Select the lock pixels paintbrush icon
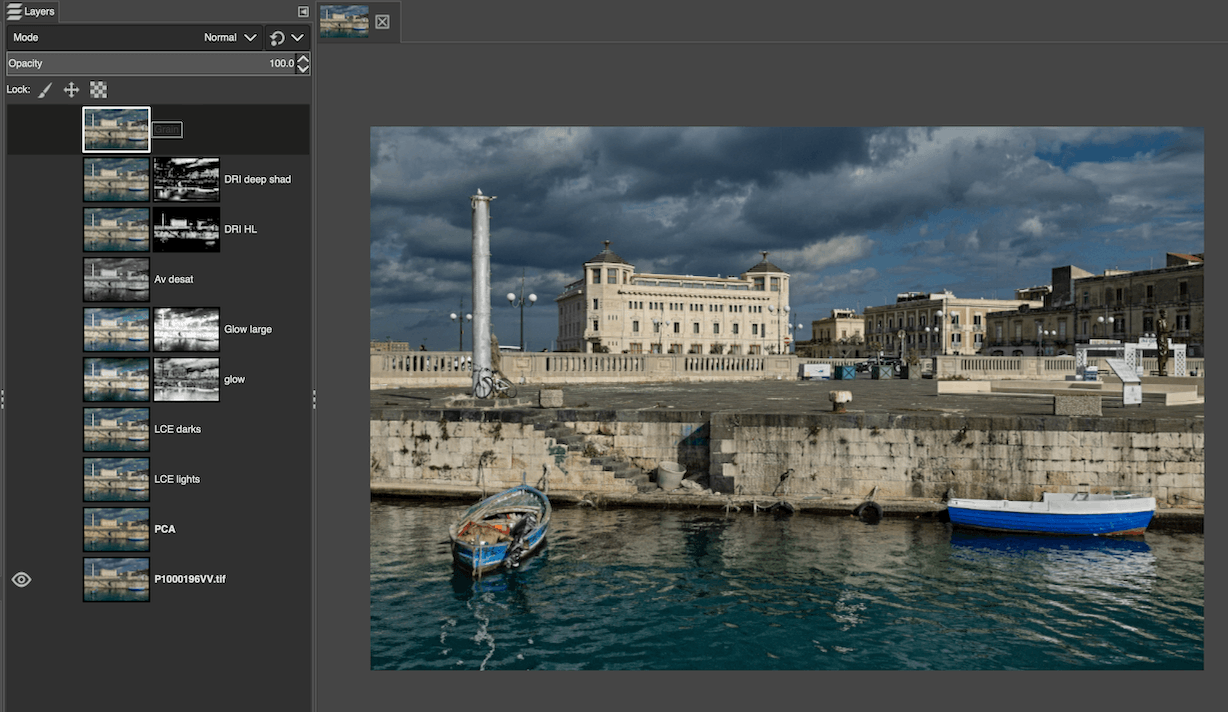Viewport: 1228px width, 712px height. 45,89
